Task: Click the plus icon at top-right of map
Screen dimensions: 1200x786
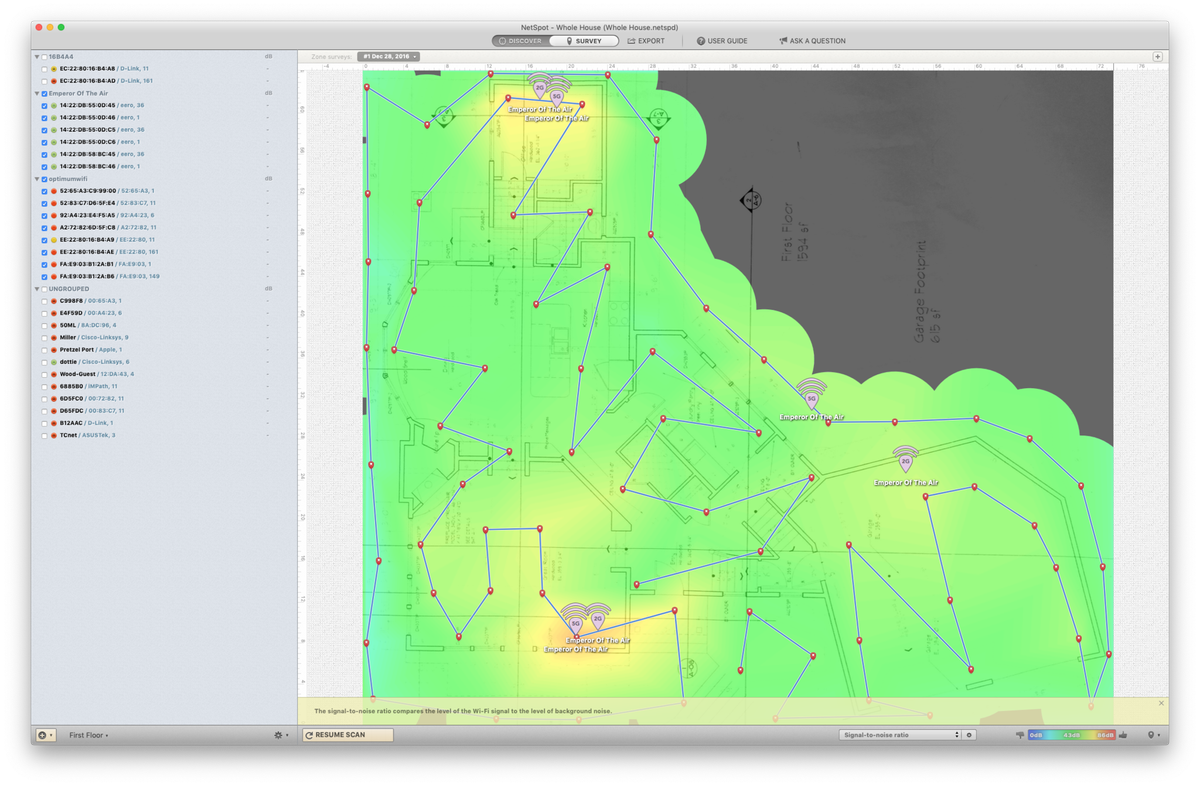Action: coord(1157,57)
